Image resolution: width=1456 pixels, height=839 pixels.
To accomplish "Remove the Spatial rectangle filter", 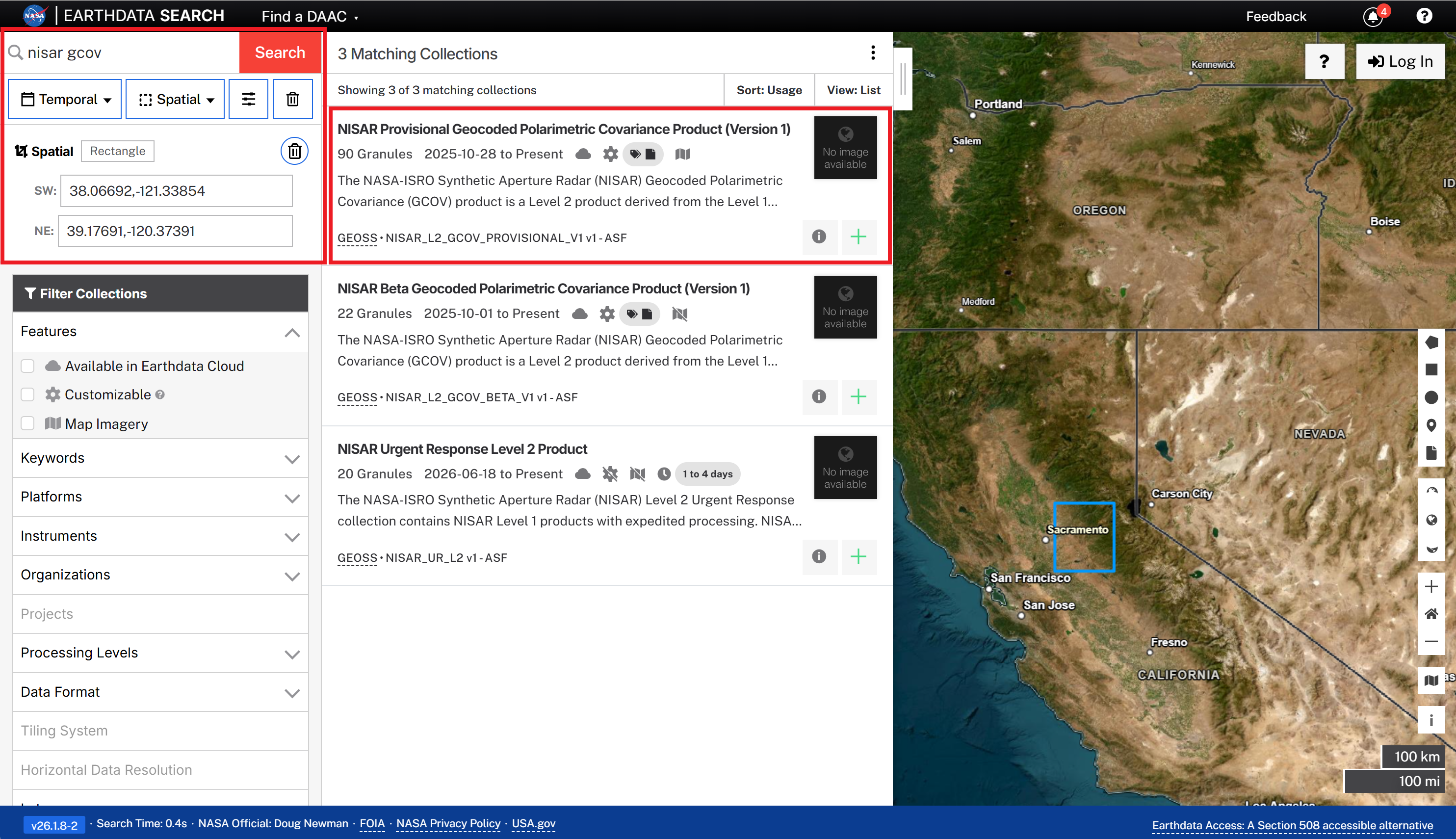I will (294, 151).
